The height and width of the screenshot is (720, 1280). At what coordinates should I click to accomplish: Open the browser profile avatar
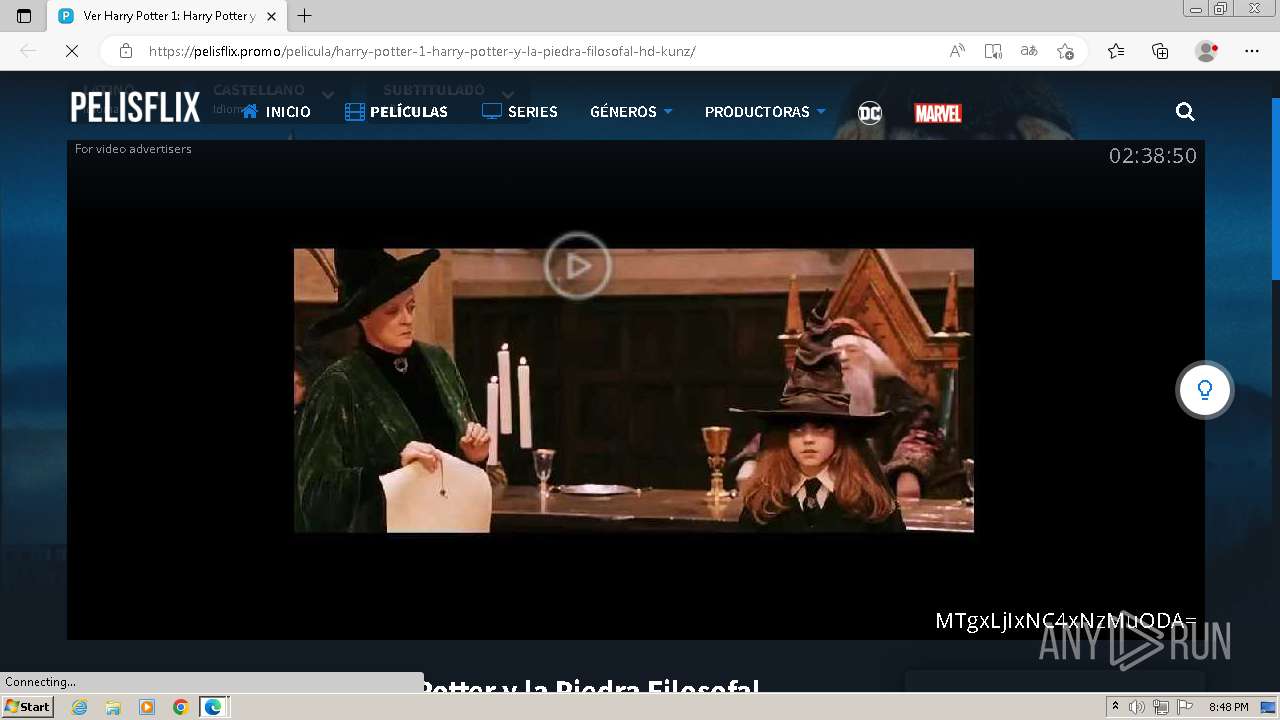(1207, 51)
